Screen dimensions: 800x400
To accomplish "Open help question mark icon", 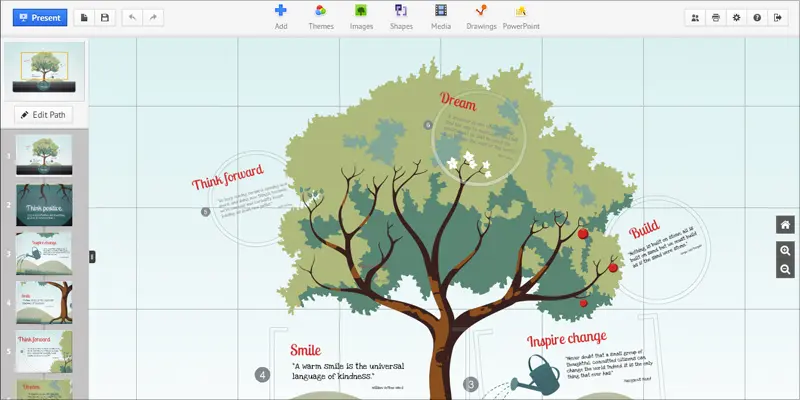I will point(757,17).
